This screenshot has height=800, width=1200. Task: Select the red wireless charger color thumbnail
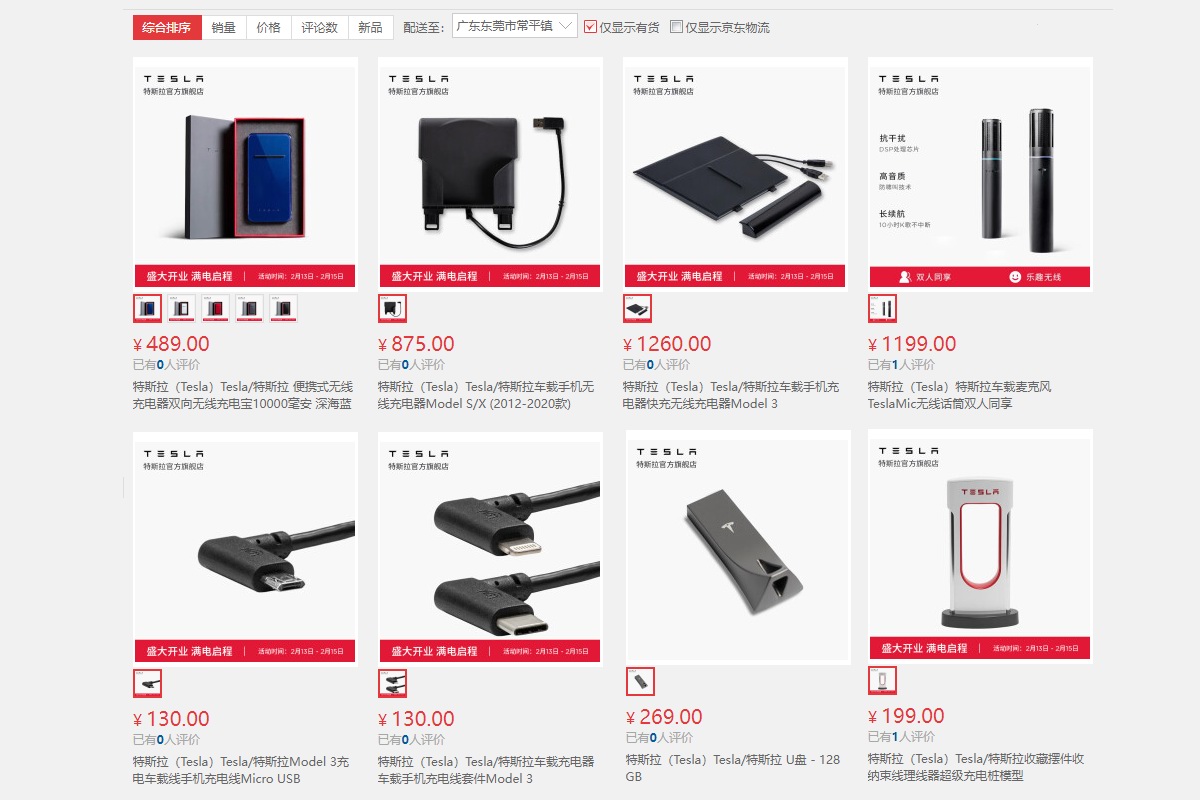(x=215, y=308)
